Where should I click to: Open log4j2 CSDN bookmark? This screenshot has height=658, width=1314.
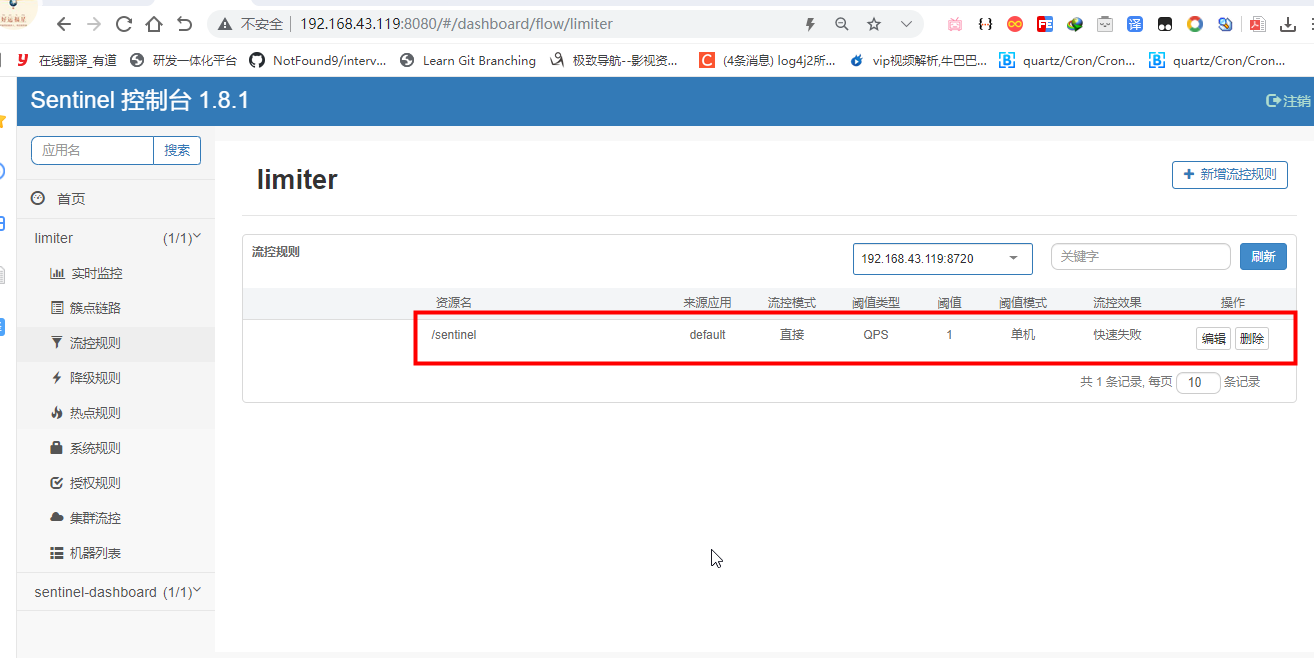point(768,60)
